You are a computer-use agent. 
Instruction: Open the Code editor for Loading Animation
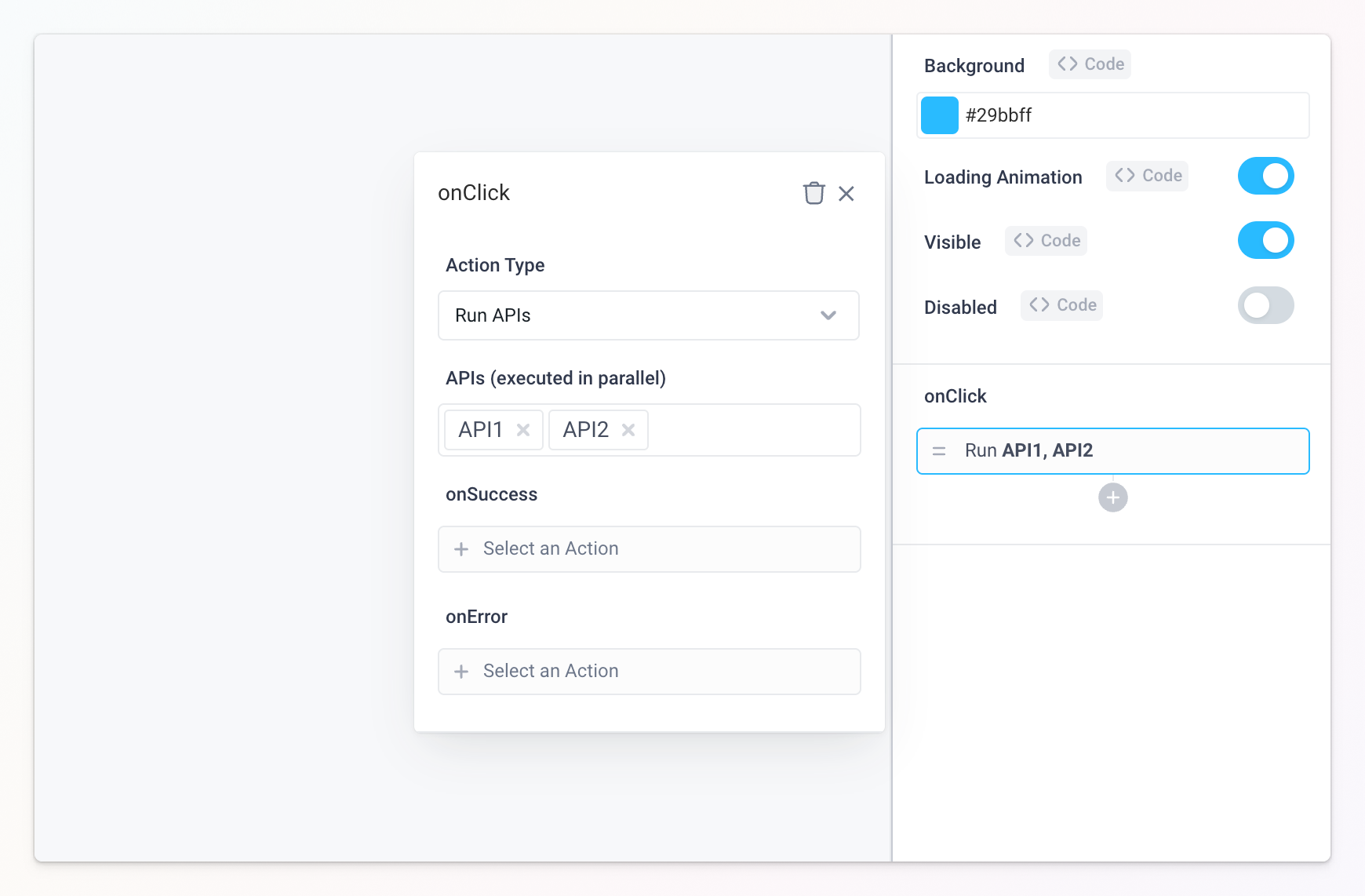[x=1146, y=176]
